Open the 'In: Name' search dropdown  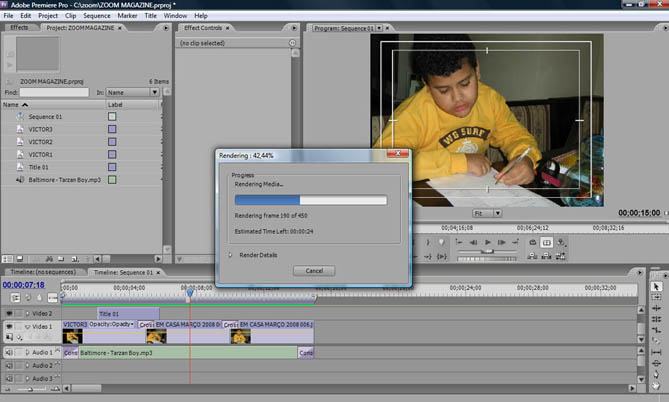[x=132, y=92]
